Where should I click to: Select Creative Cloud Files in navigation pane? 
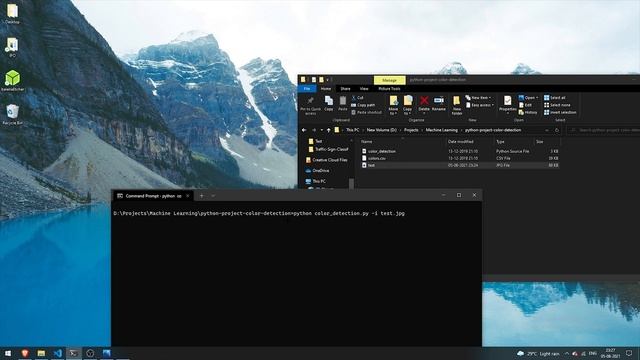[327, 160]
